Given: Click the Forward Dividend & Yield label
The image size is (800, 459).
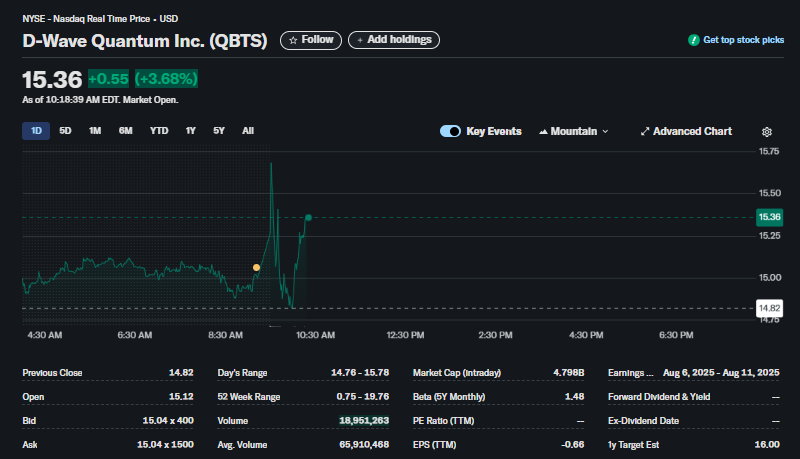Looking at the screenshot, I should point(659,397).
